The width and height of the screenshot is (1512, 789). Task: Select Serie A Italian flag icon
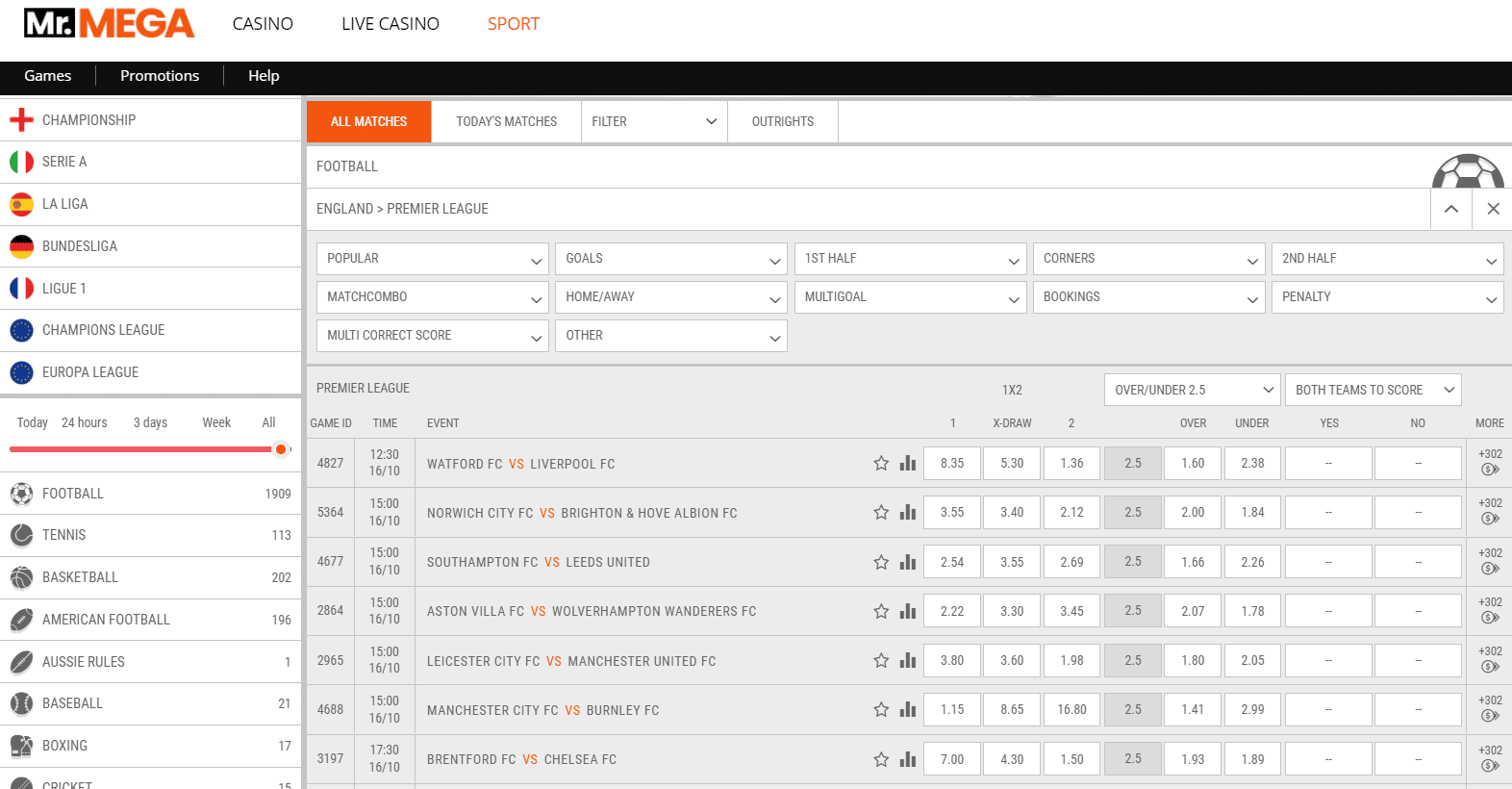(x=21, y=162)
